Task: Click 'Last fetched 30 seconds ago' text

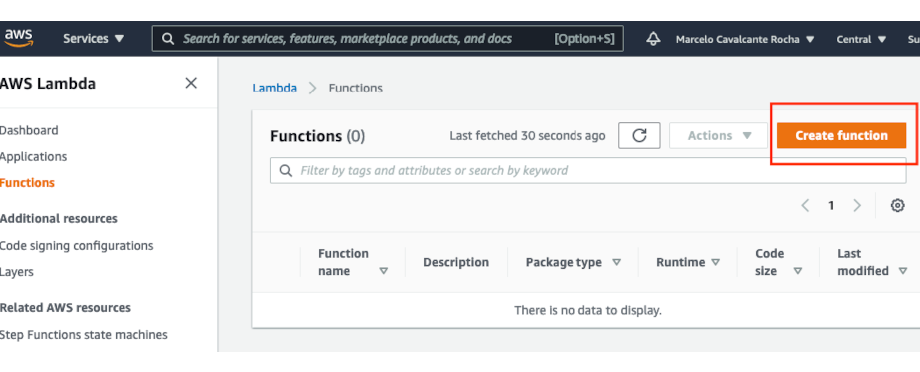Action: (527, 136)
